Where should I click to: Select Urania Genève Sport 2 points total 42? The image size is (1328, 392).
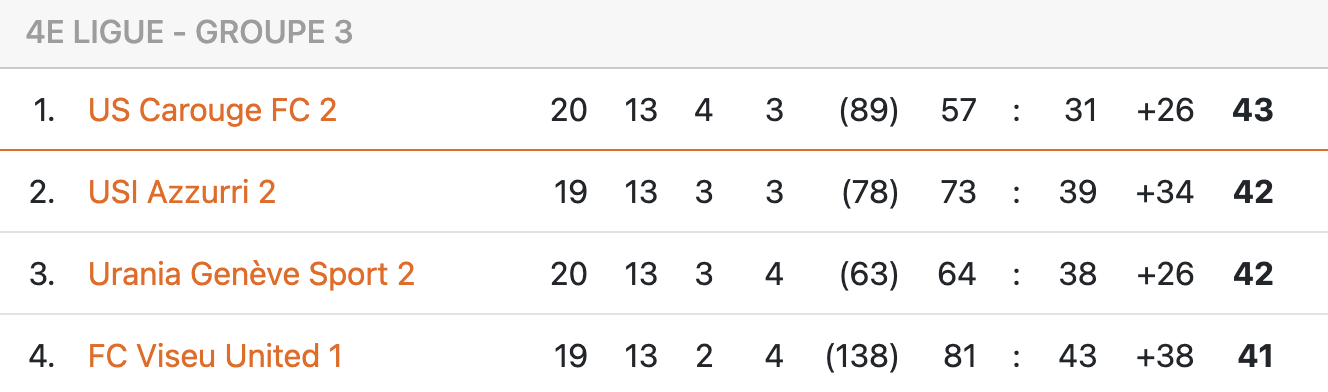(x=1253, y=274)
